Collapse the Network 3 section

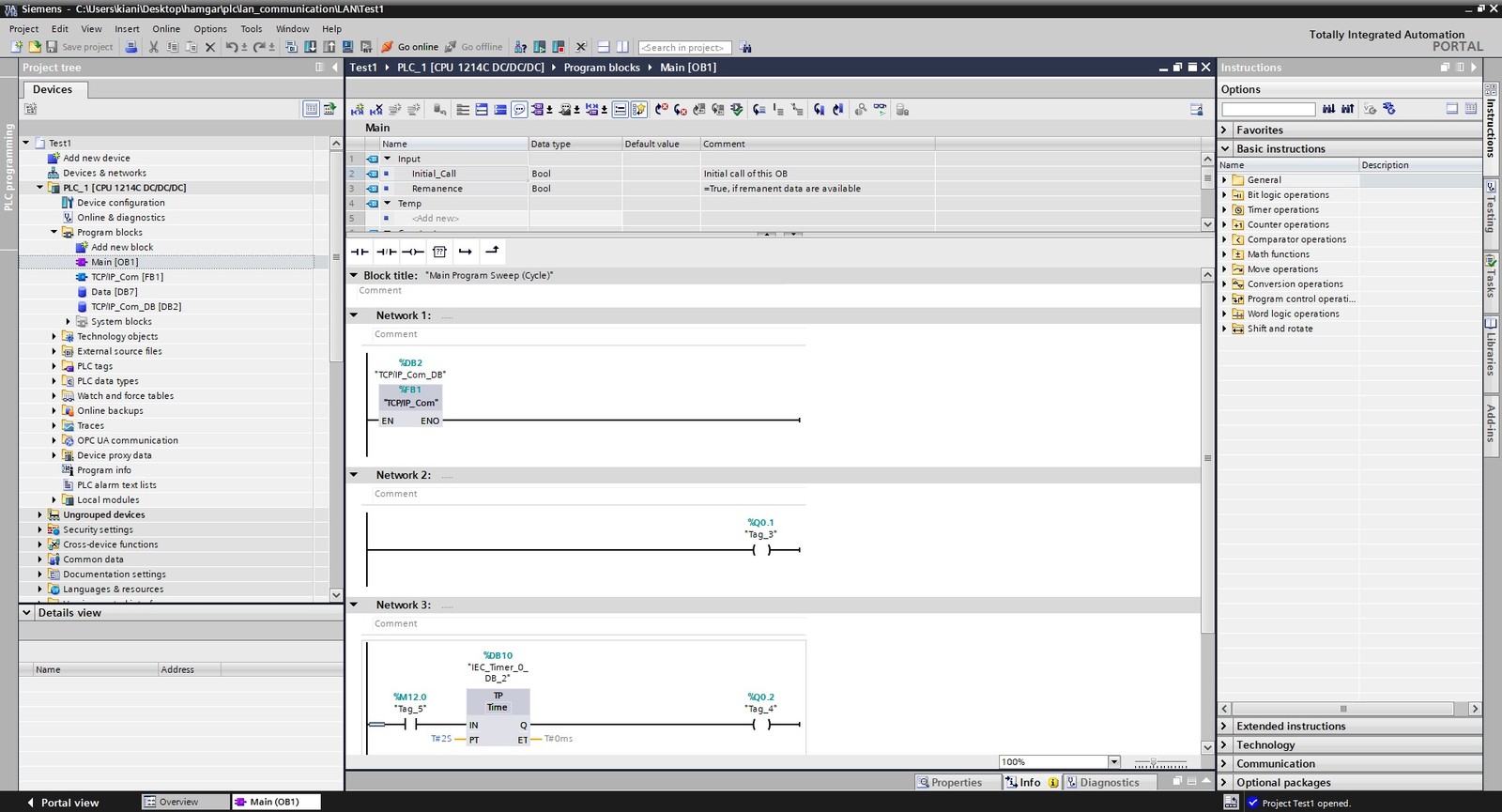pos(354,605)
